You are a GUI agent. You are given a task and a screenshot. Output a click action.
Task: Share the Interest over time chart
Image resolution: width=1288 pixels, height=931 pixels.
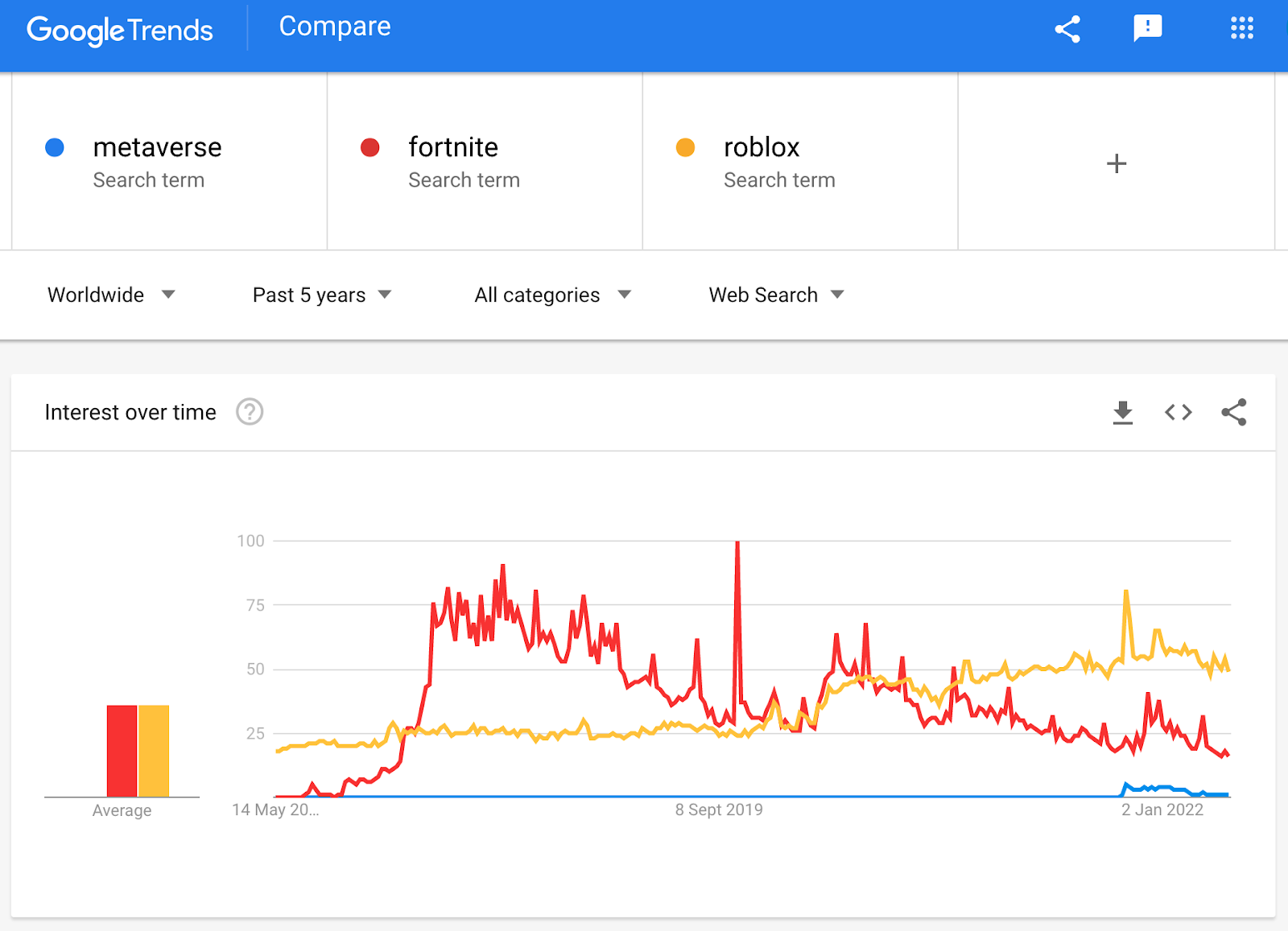1234,412
